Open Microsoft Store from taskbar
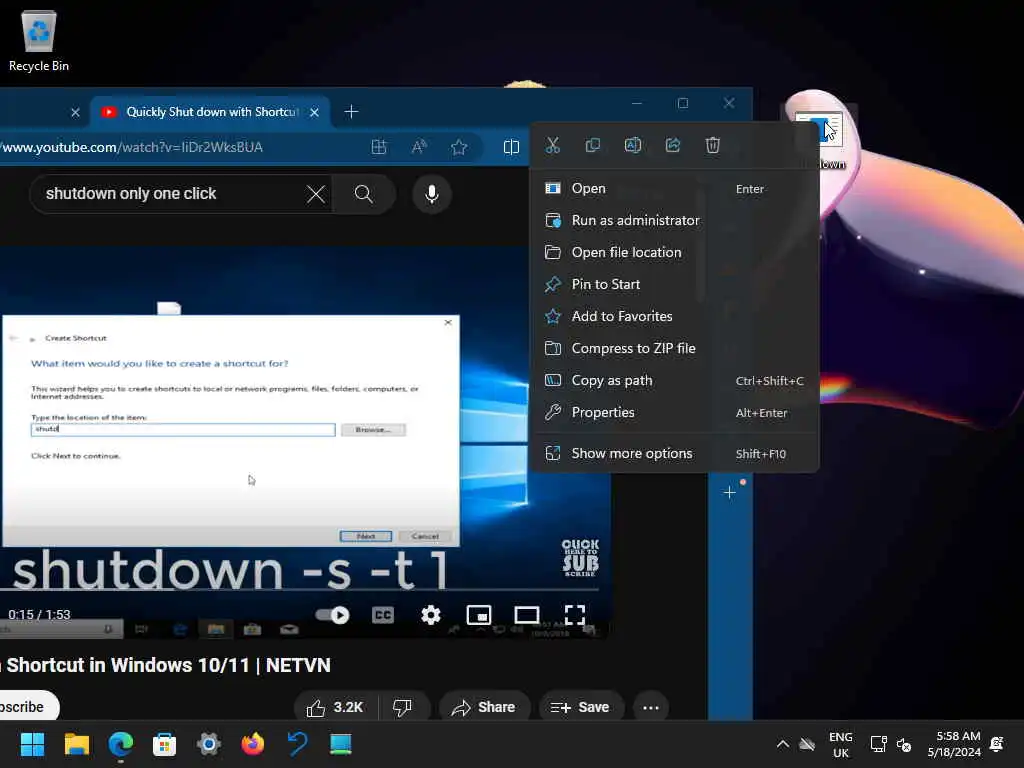The width and height of the screenshot is (1024, 768). tap(165, 744)
